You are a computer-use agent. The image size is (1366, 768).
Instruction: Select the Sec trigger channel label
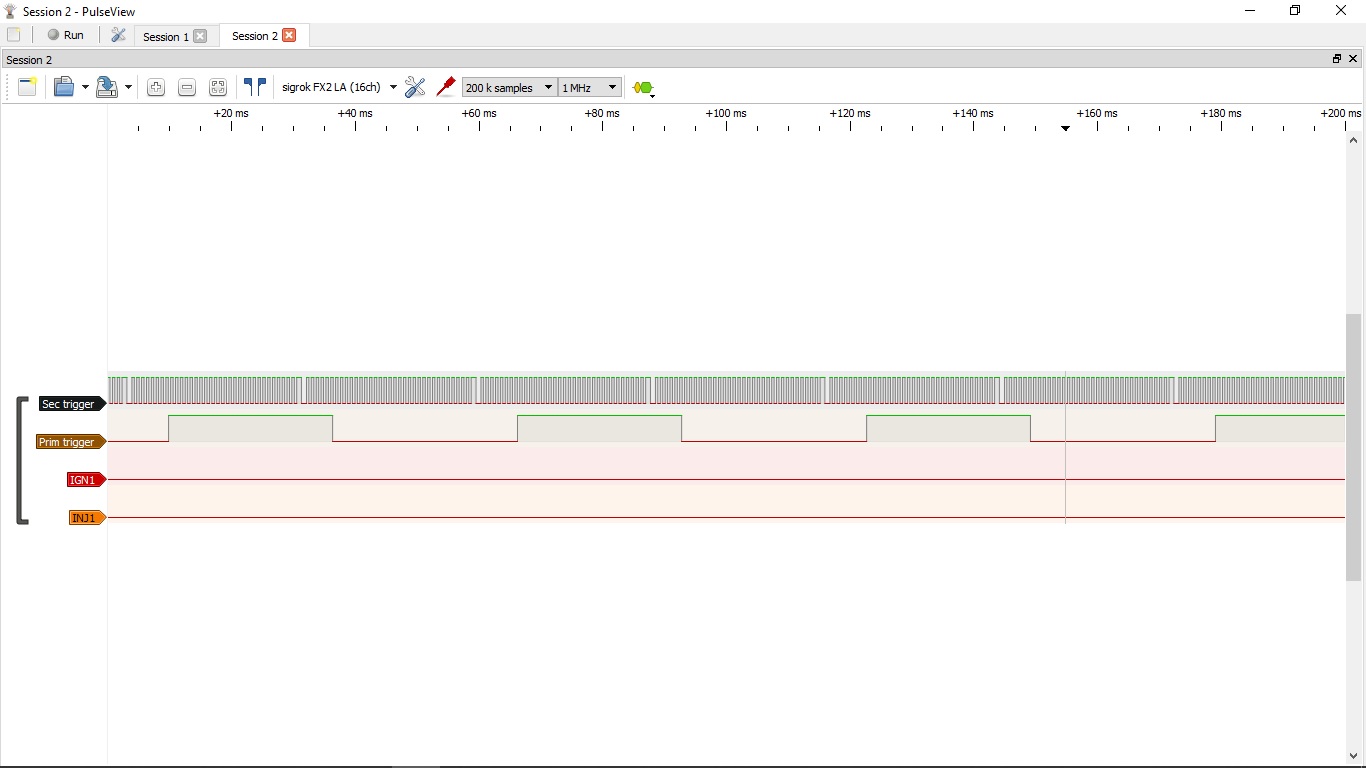pos(72,404)
